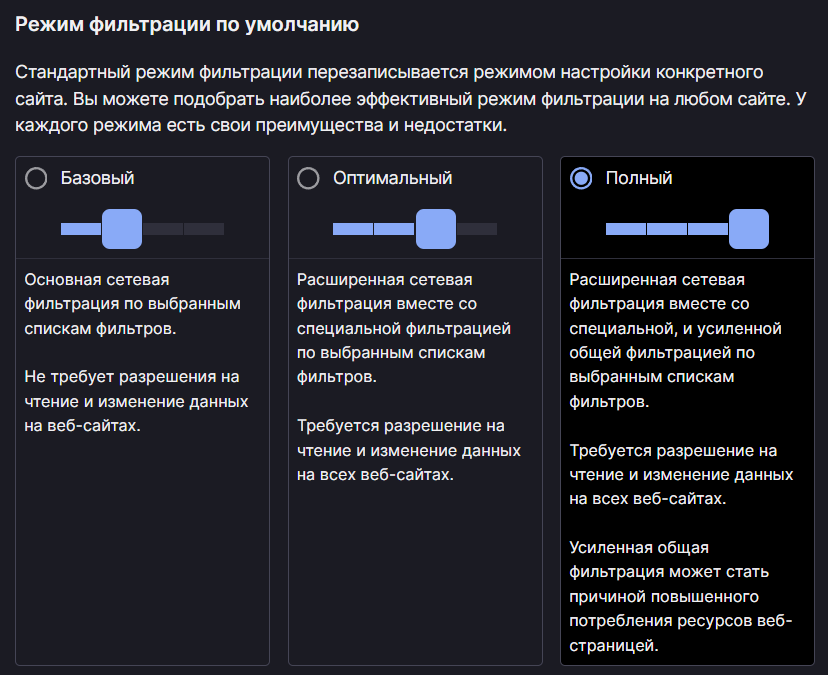828x675 pixels.
Task: Select the Базовый radio button
Action: click(x=36, y=178)
